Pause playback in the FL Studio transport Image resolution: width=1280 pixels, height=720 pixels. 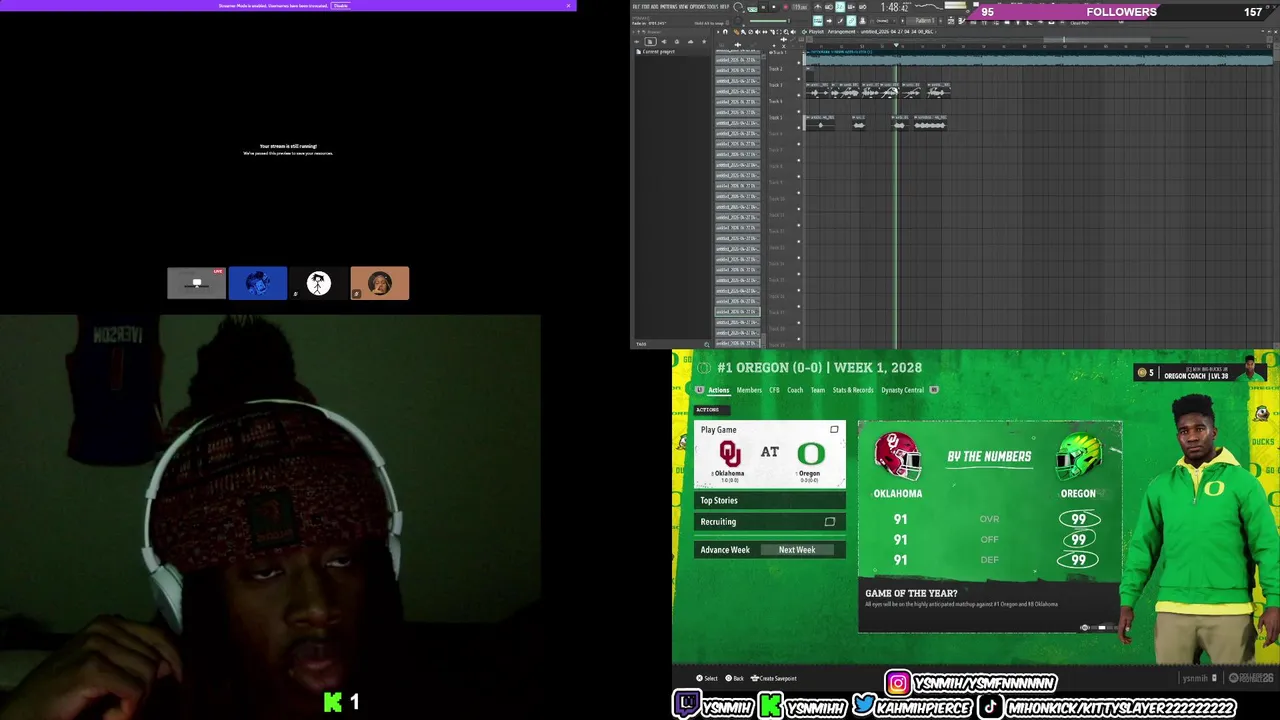[x=763, y=7]
